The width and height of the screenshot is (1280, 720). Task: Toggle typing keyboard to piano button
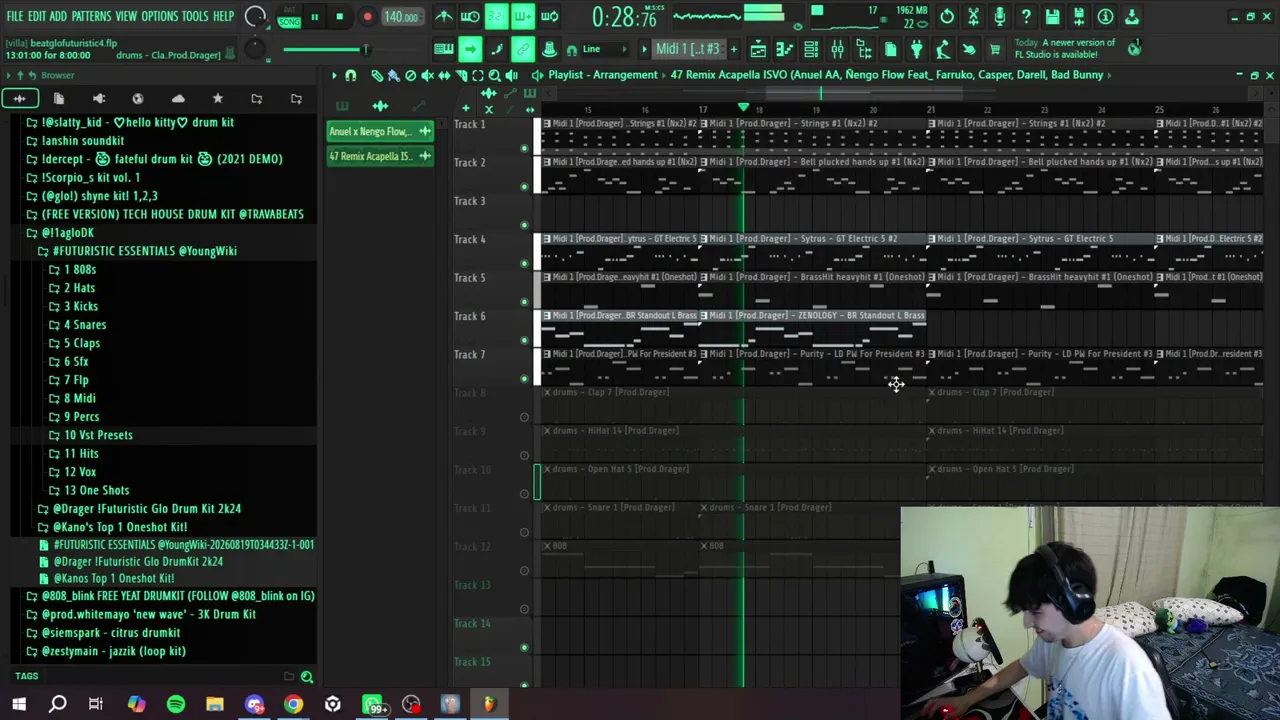[443, 49]
